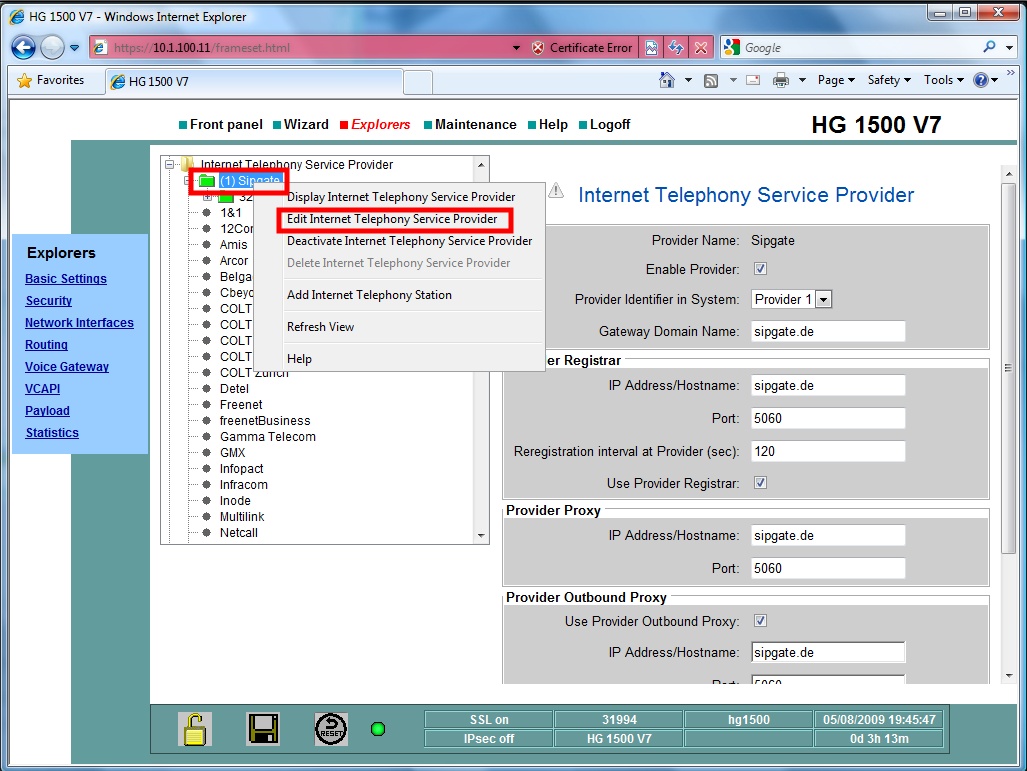Screen dimensions: 1027x771
Task: Uncheck the Enable Provider checkbox
Action: point(760,268)
